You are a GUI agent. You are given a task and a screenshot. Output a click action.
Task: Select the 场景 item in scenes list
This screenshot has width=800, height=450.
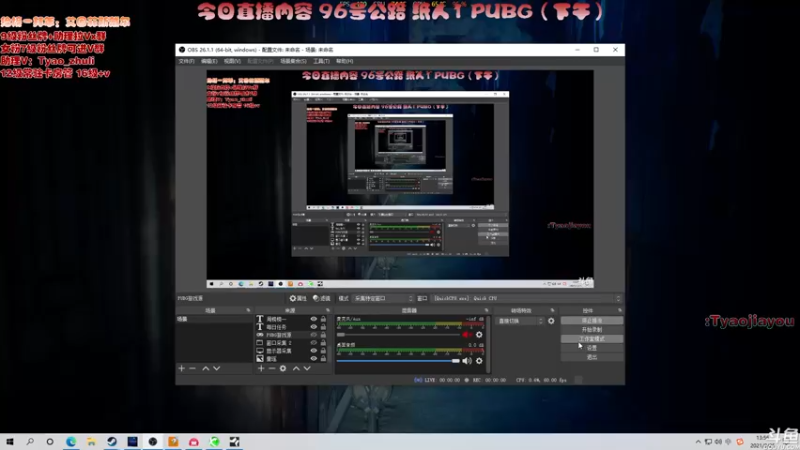click(214, 319)
